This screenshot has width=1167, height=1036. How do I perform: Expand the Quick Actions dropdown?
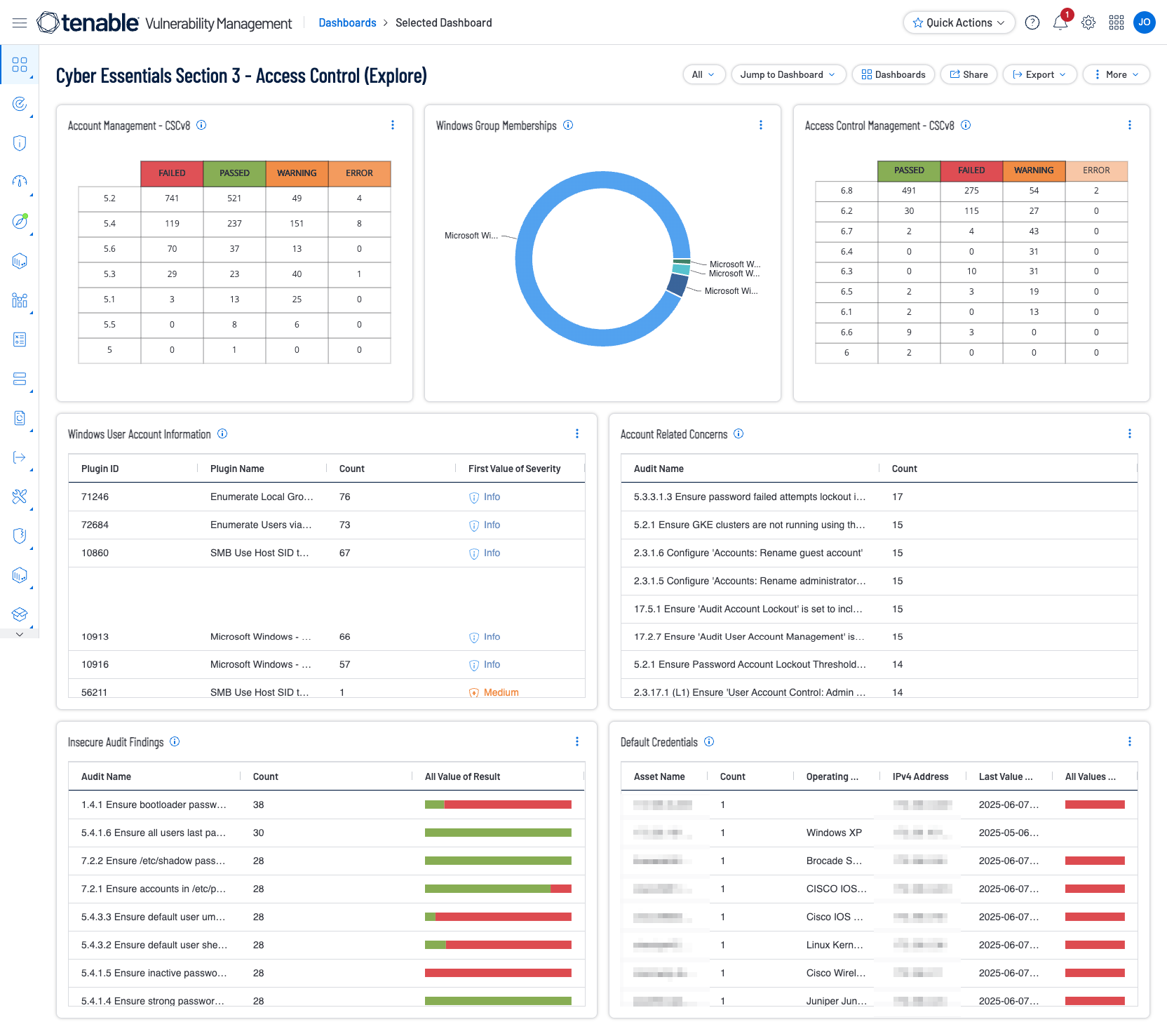pos(958,22)
